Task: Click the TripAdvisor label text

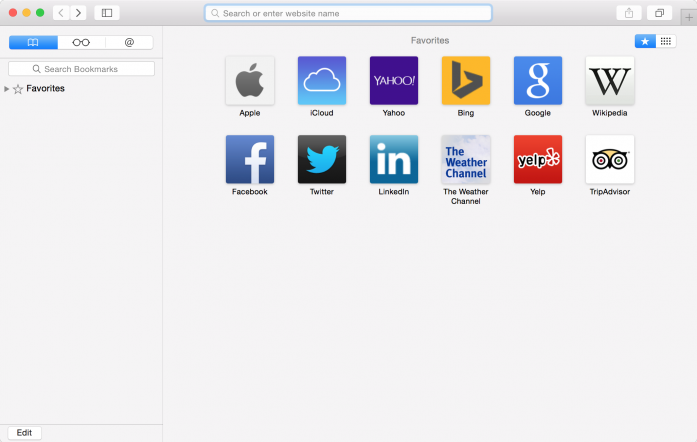Action: coord(610,192)
